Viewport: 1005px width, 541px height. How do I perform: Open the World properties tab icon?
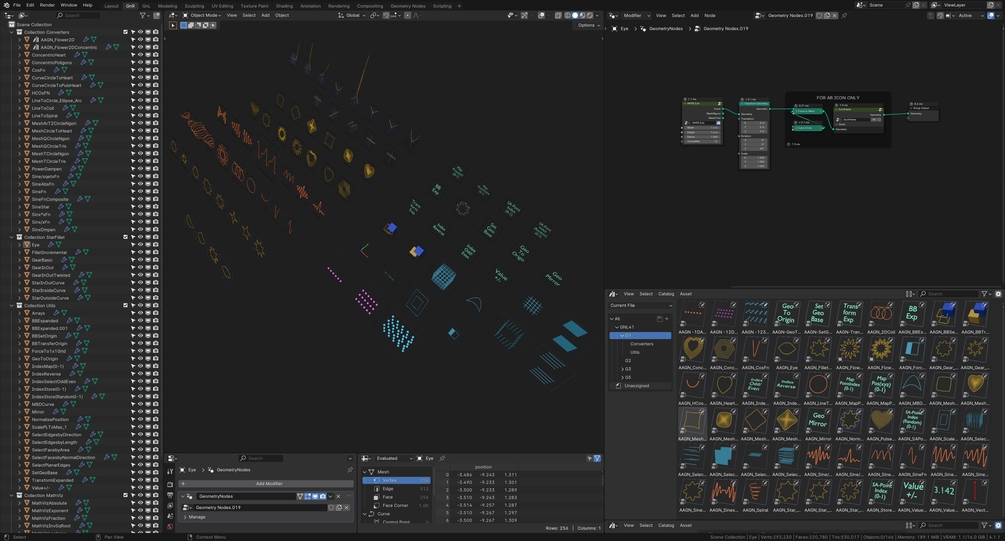(170, 526)
